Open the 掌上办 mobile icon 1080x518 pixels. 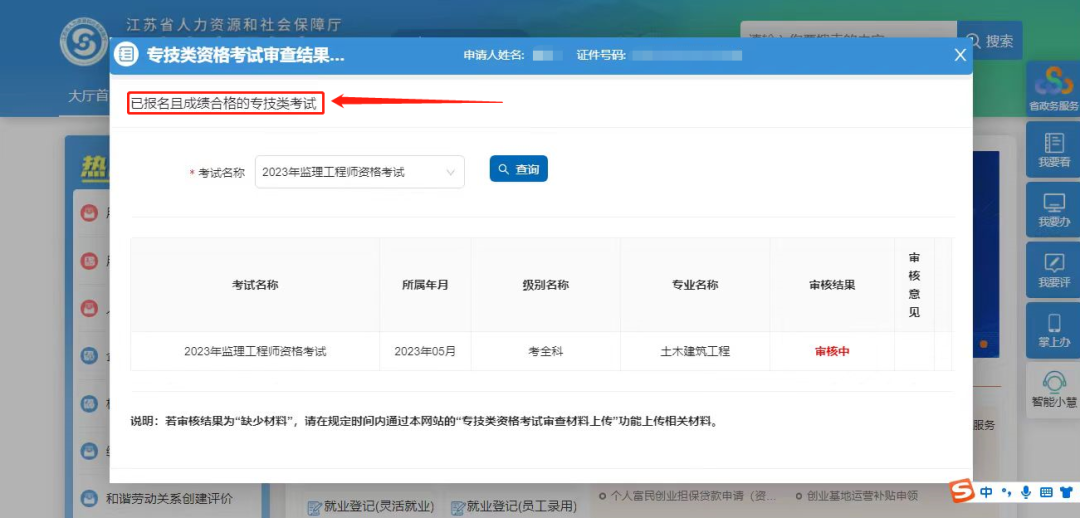[x=1053, y=330]
